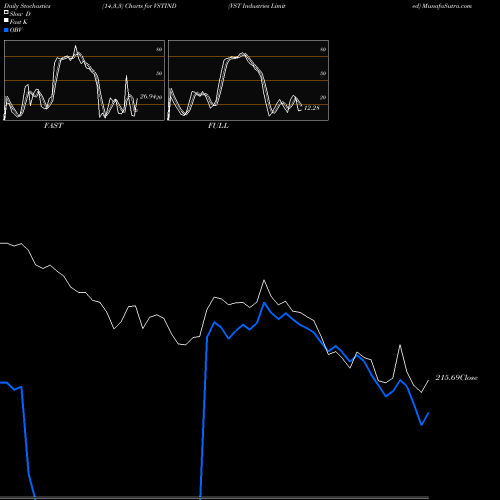Click the 'Charts for VSTIND' title text

click(x=150, y=6)
